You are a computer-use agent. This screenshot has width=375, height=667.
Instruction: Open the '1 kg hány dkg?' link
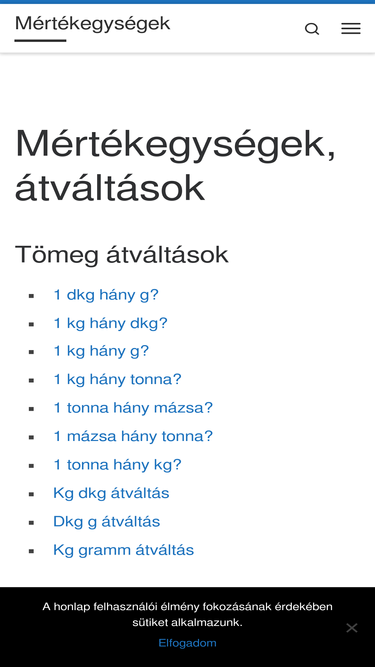coord(111,323)
